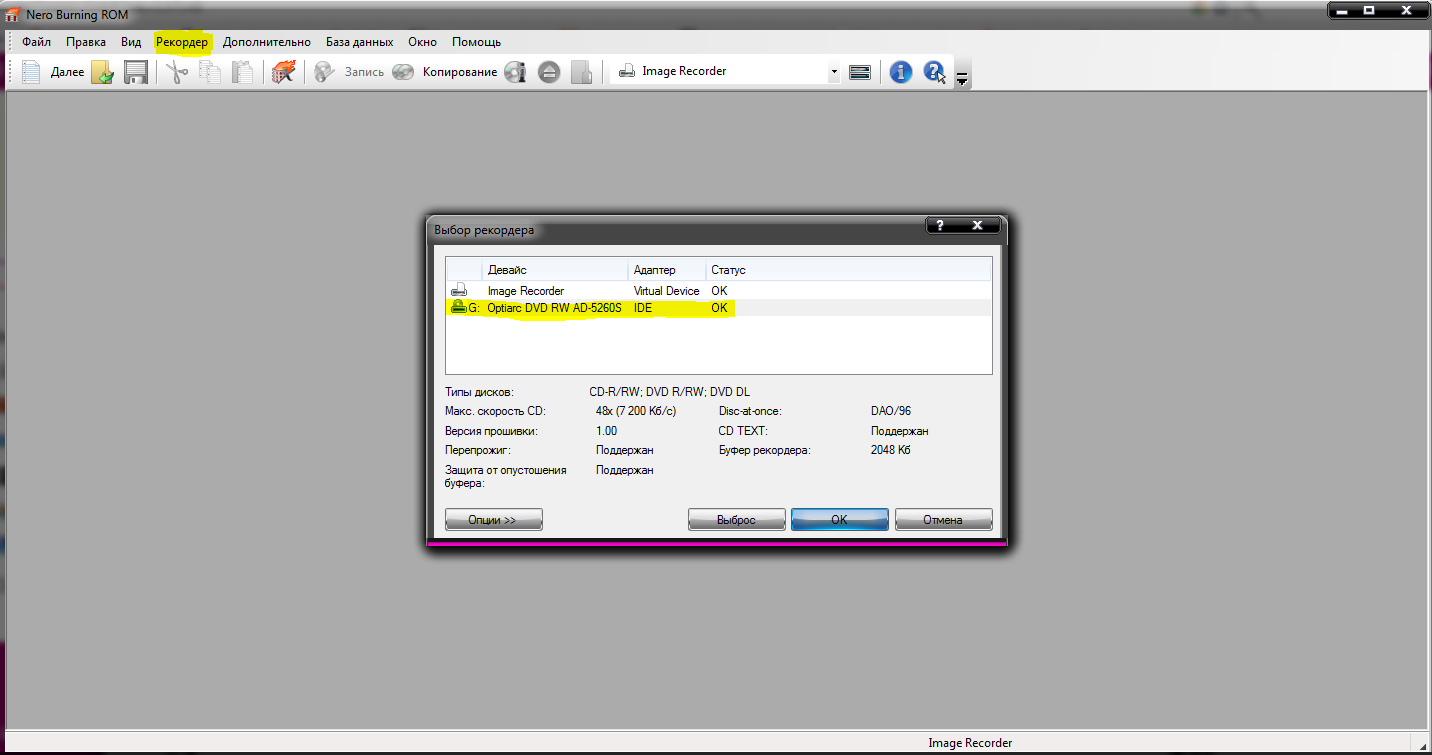This screenshot has width=1432, height=755.
Task: Click the Copy pages icon in the toolbar
Action: (210, 72)
